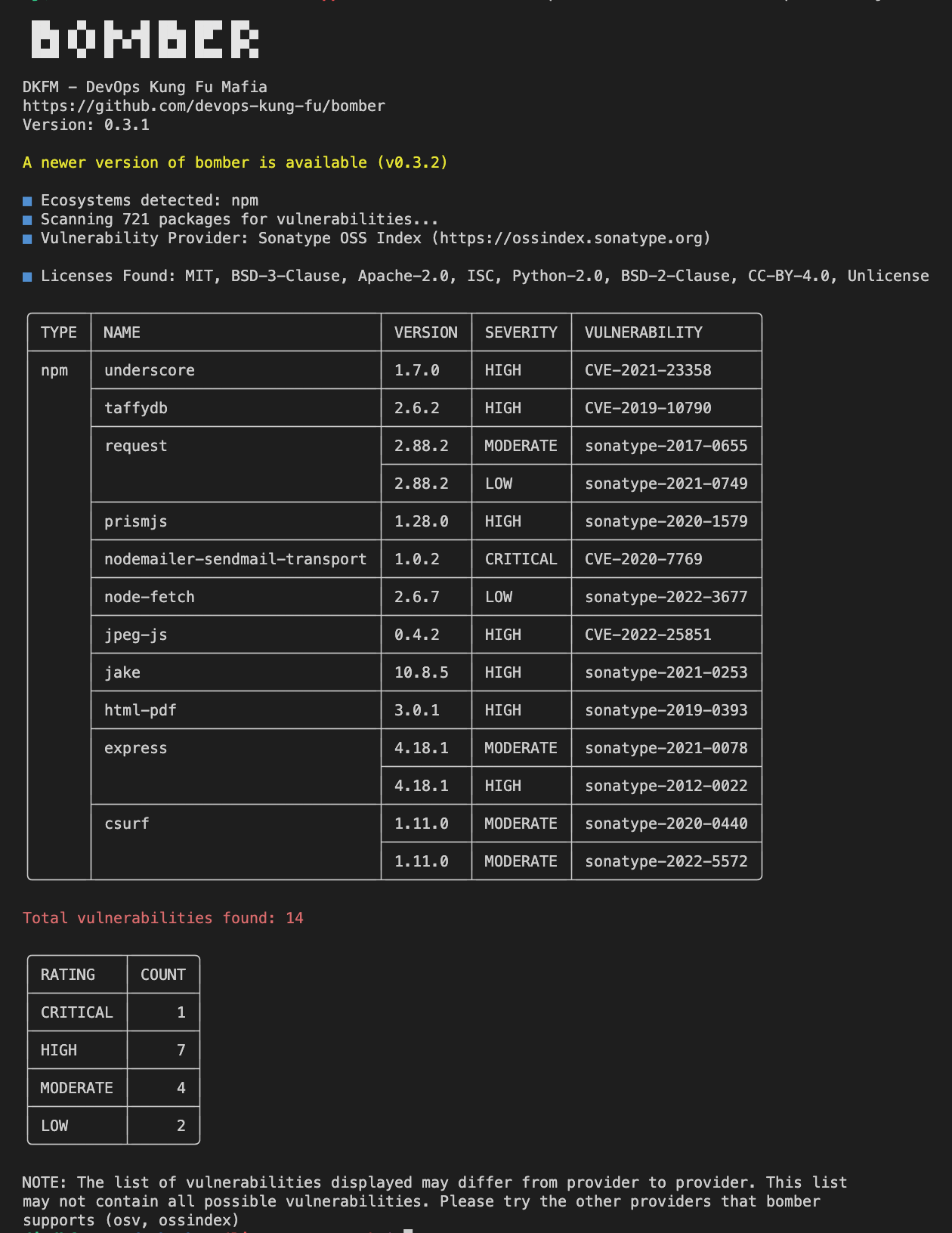Click the SEVERITY column header

coord(521,332)
